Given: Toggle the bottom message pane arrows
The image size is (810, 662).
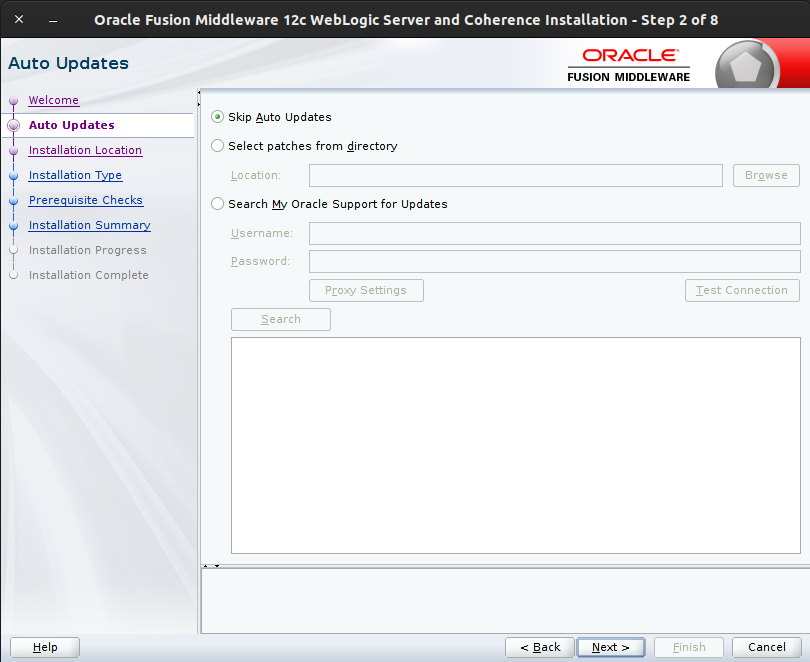Looking at the screenshot, I should pos(211,566).
